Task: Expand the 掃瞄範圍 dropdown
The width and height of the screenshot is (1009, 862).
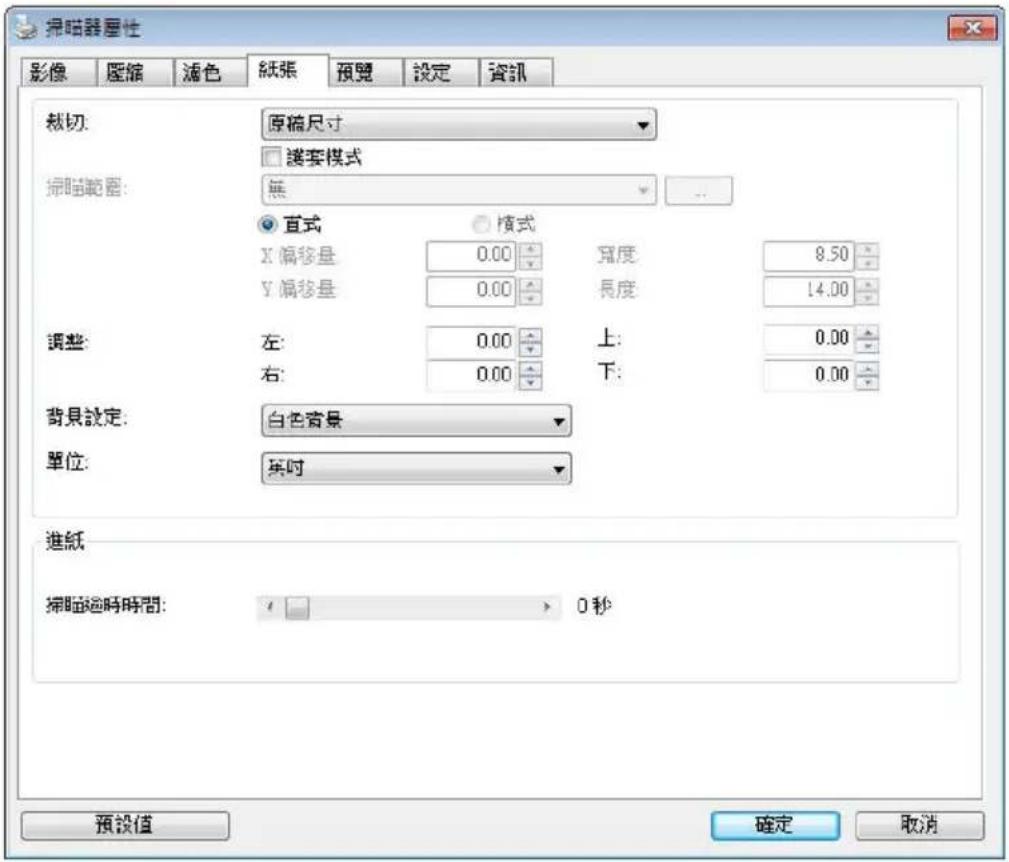Action: coord(459,190)
